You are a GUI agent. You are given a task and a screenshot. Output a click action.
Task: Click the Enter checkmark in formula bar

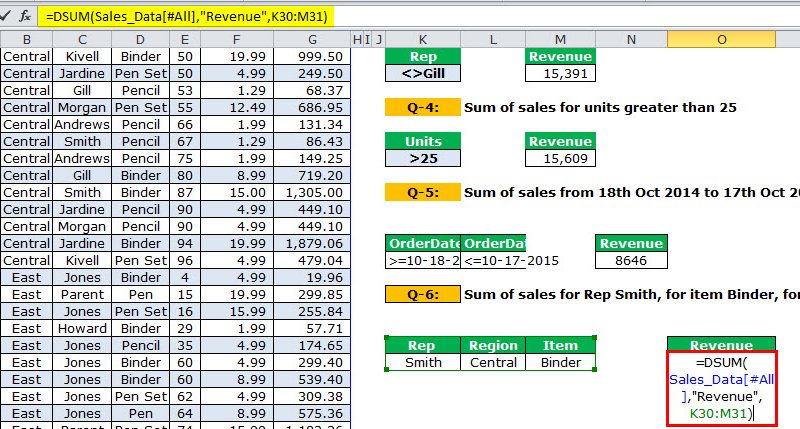(x=5, y=16)
